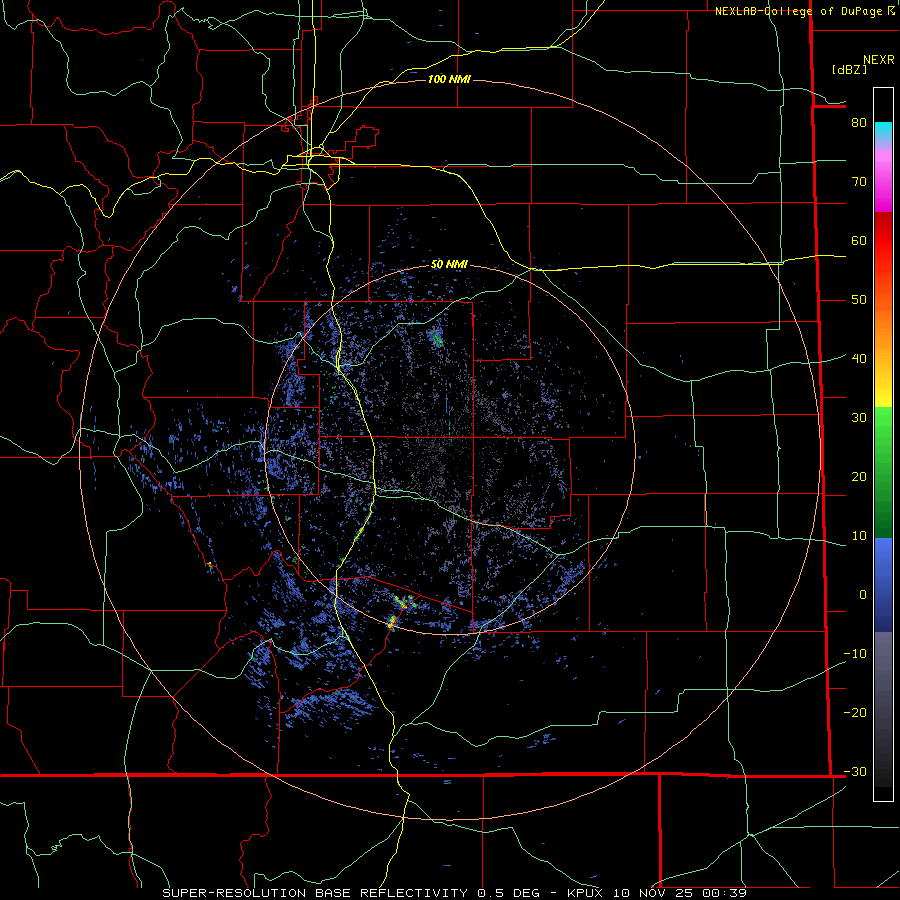Click the 50 NMI range ring label
The width and height of the screenshot is (900, 900).
pos(449,265)
